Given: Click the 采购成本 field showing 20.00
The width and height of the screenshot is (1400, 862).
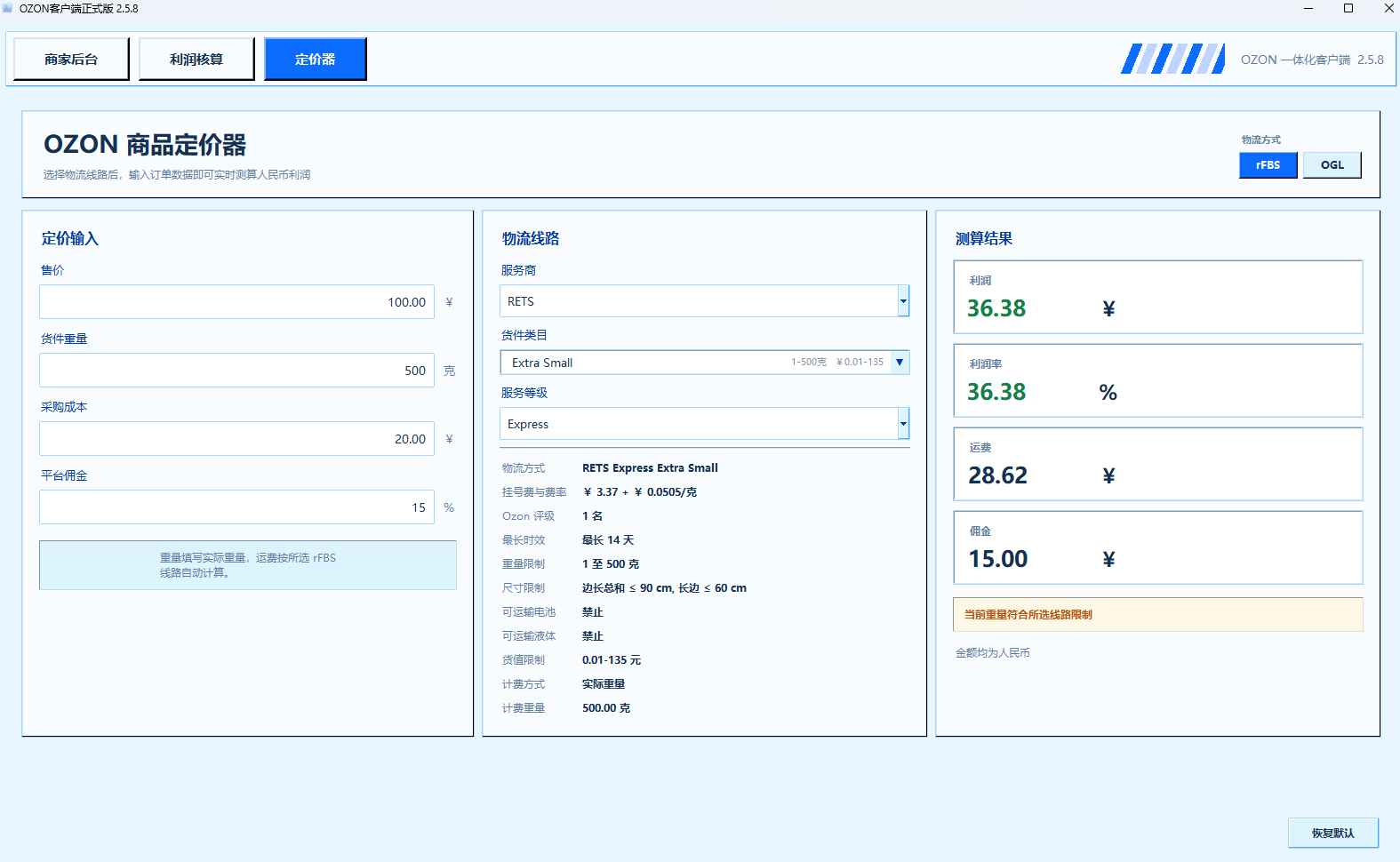Looking at the screenshot, I should (236, 439).
